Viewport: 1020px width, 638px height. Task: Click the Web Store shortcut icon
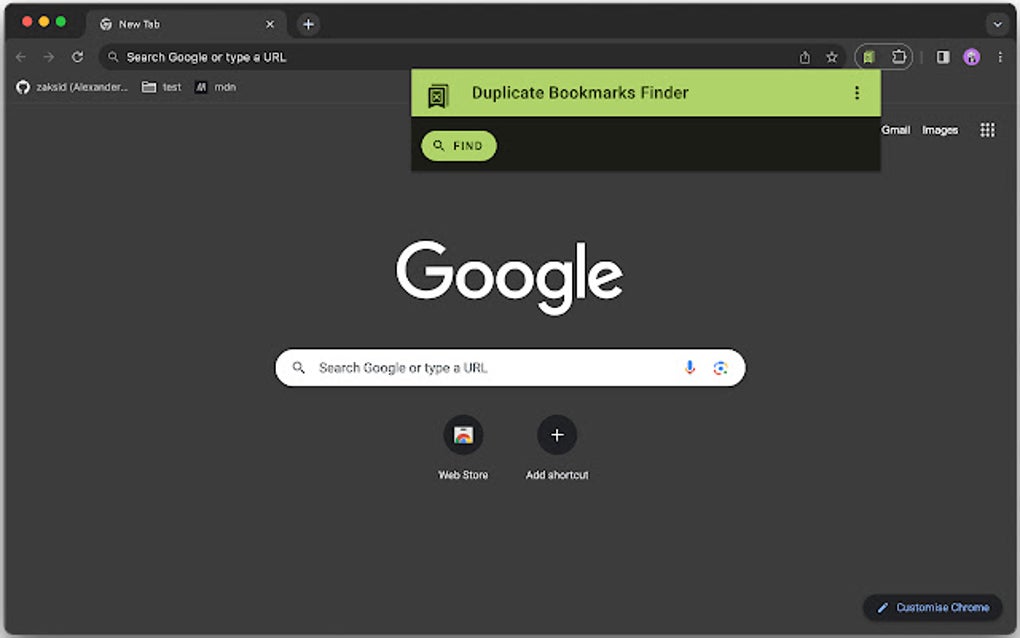click(x=463, y=435)
